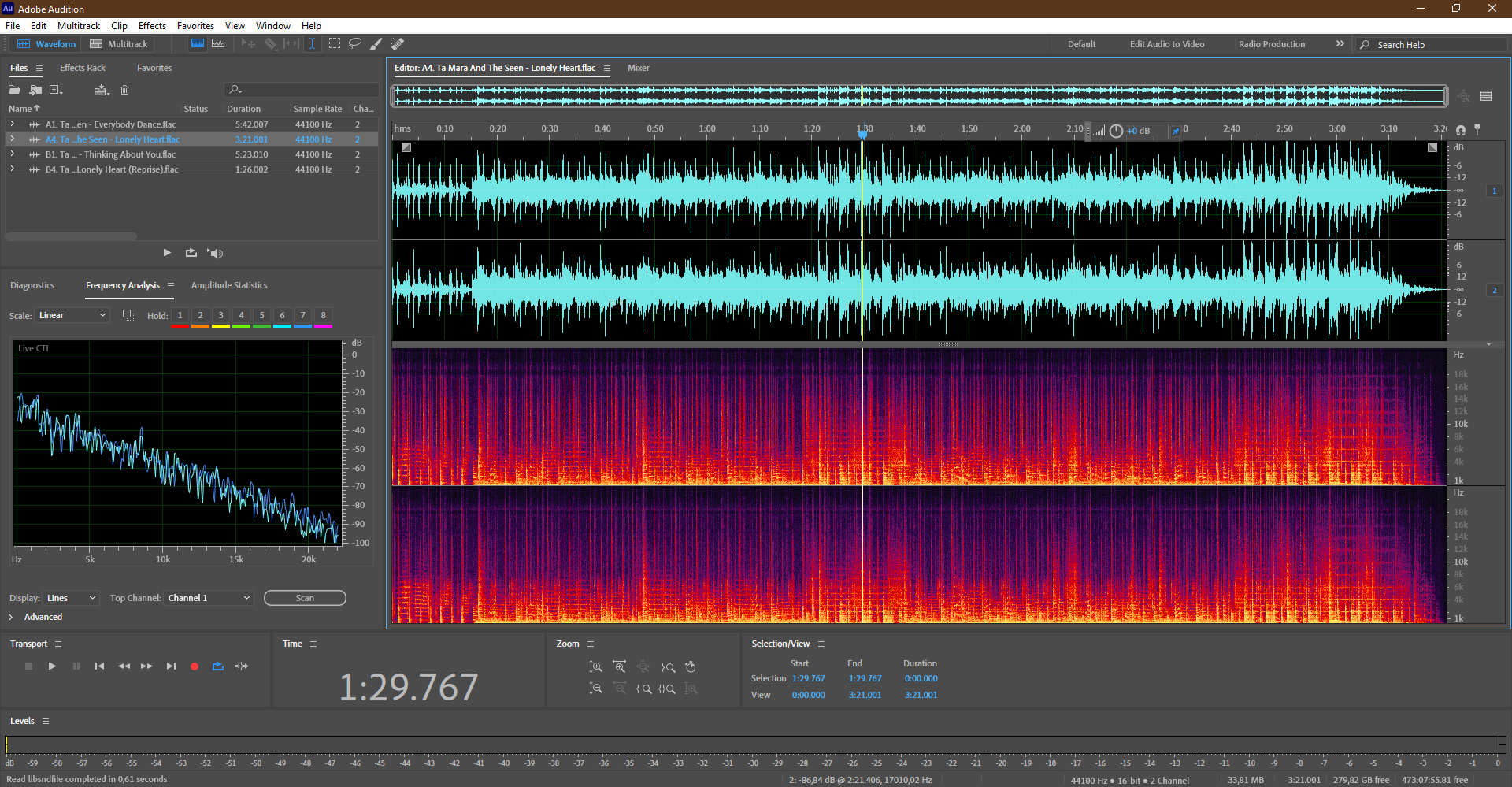Select the Marquee Selection tool
This screenshot has height=787, width=1512.
pos(335,44)
